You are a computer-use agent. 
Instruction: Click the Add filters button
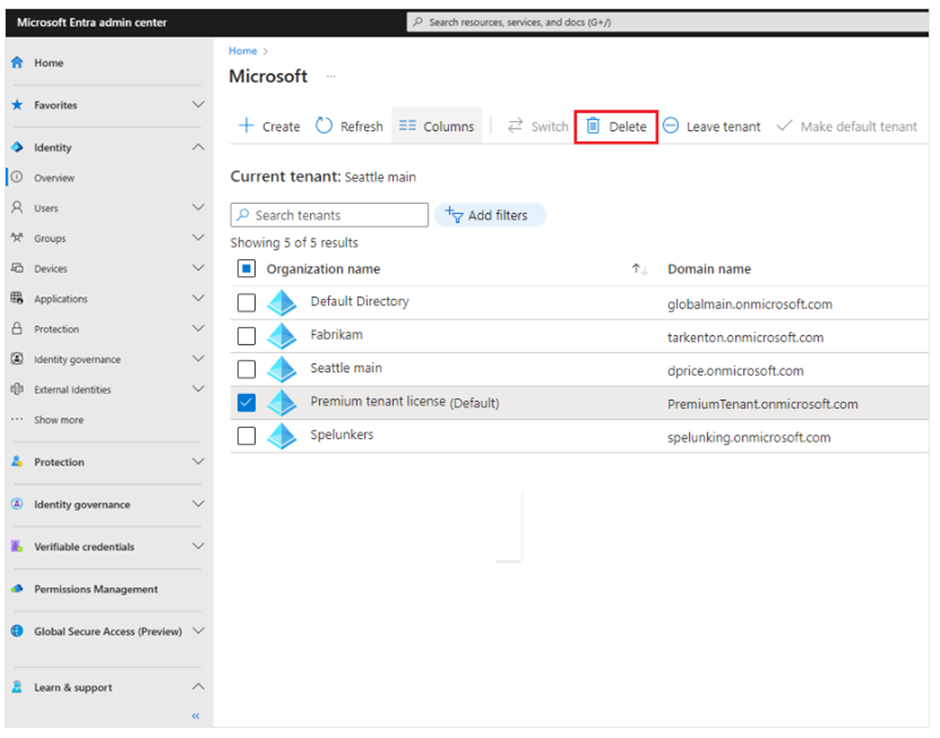point(490,215)
